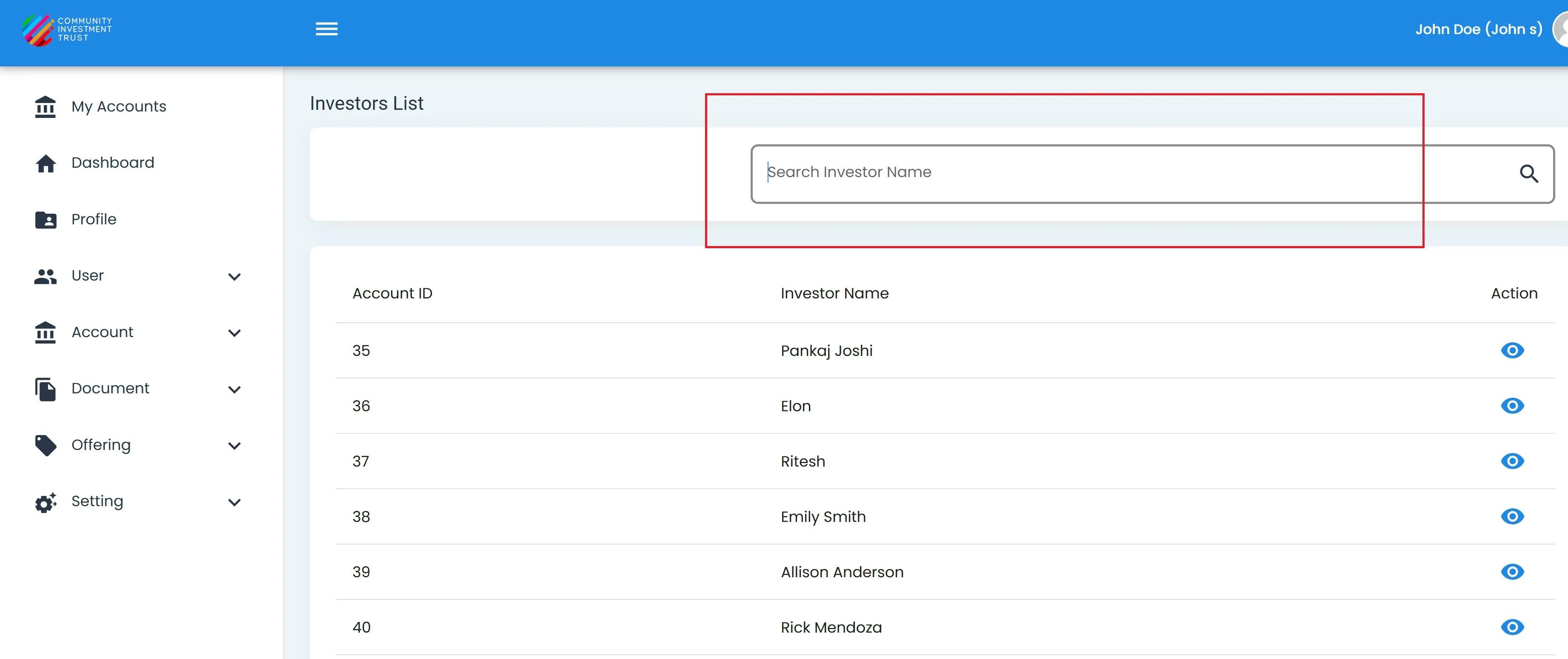
Task: Expand the User menu chevron
Action: click(x=234, y=277)
